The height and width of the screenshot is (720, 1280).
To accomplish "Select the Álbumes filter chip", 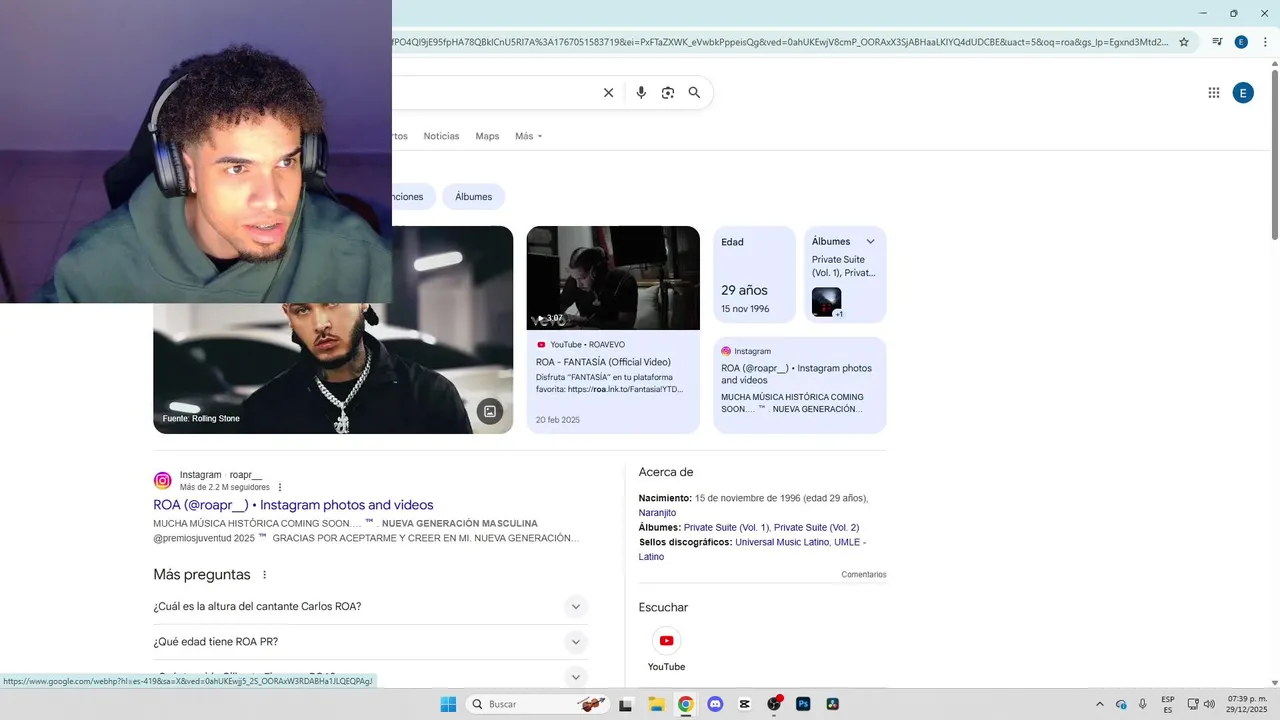I will pos(474,197).
